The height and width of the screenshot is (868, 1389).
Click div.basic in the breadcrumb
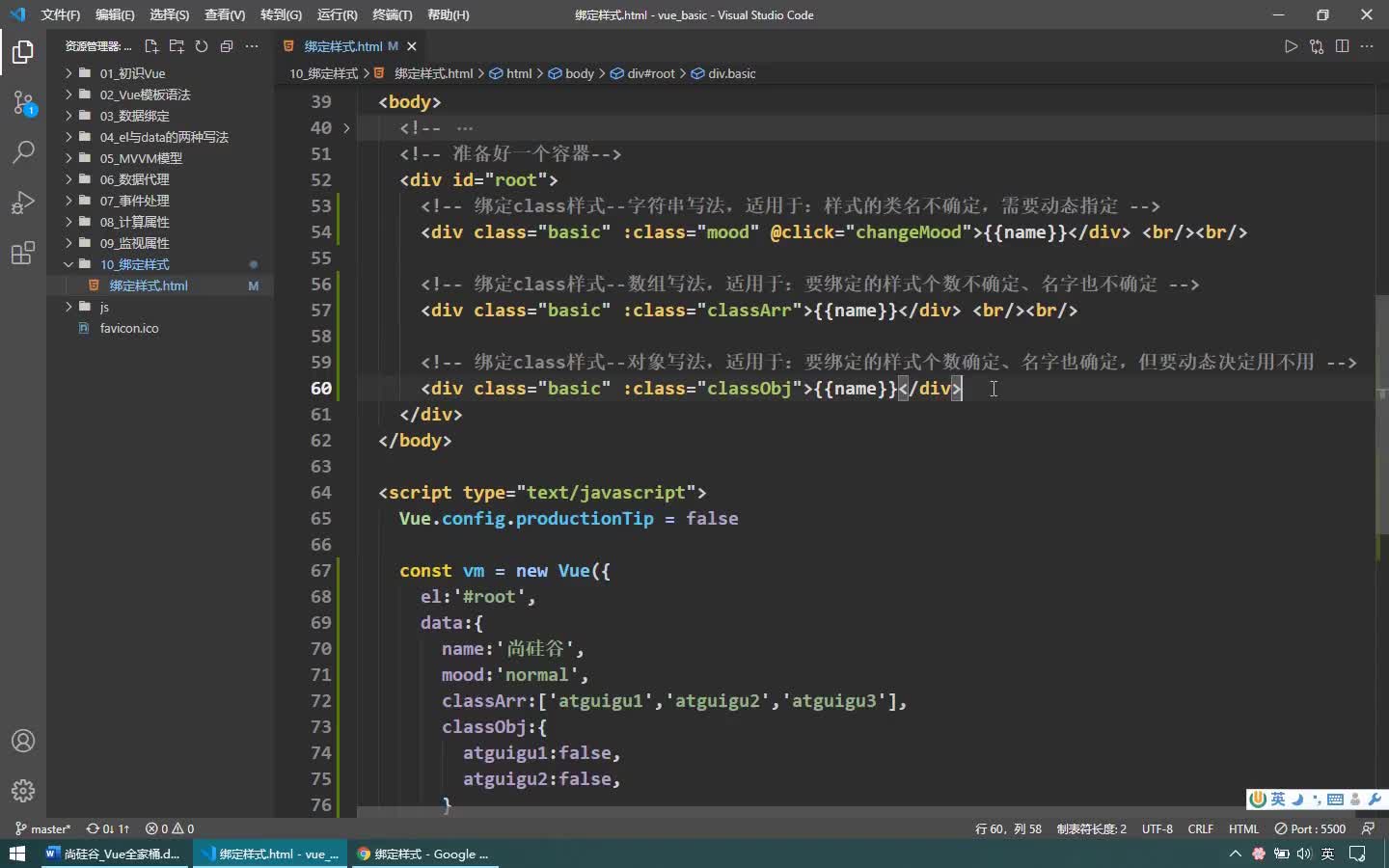[723, 73]
